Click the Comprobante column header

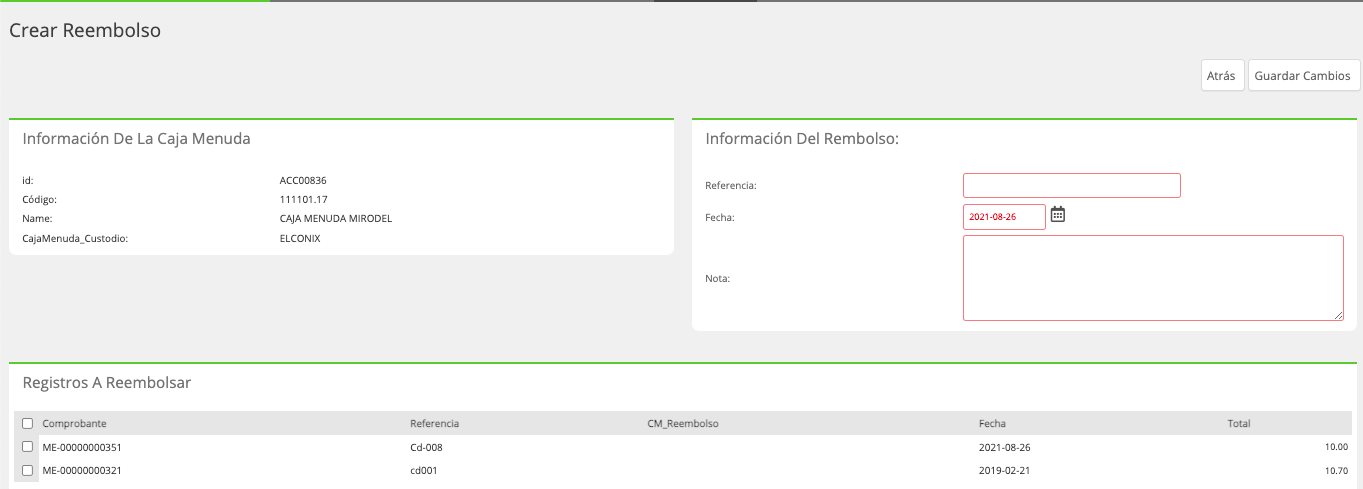(74, 424)
